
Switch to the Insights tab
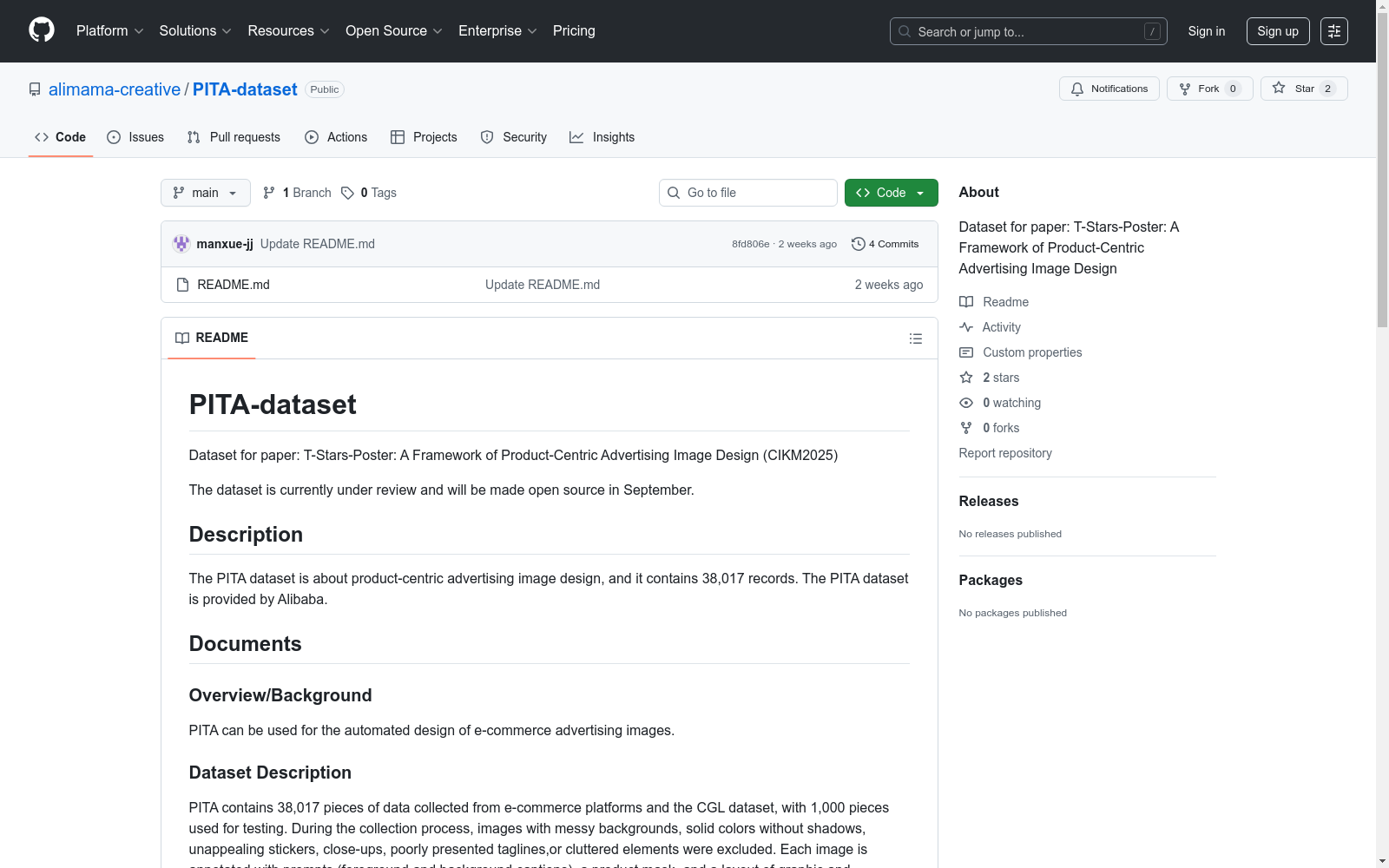pyautogui.click(x=602, y=137)
